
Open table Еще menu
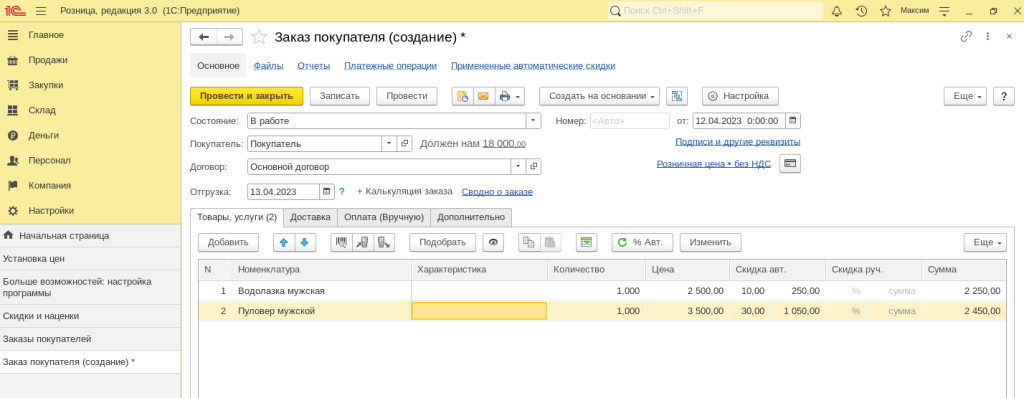tap(985, 242)
